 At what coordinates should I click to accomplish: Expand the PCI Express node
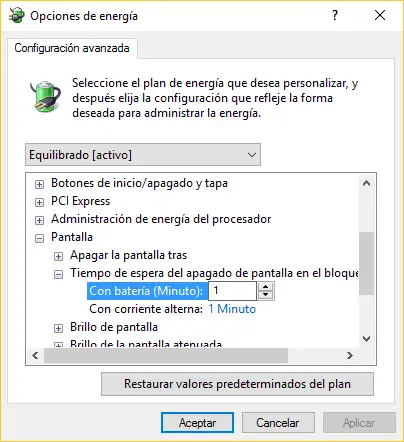tap(39, 202)
